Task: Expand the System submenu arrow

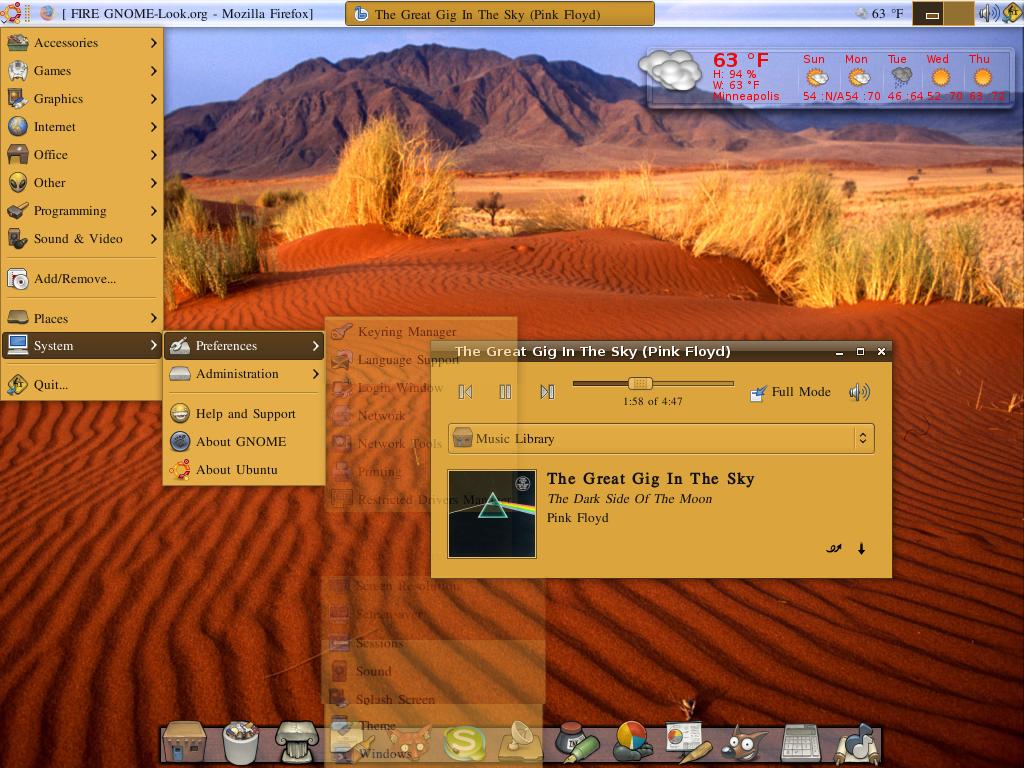Action: (153, 345)
